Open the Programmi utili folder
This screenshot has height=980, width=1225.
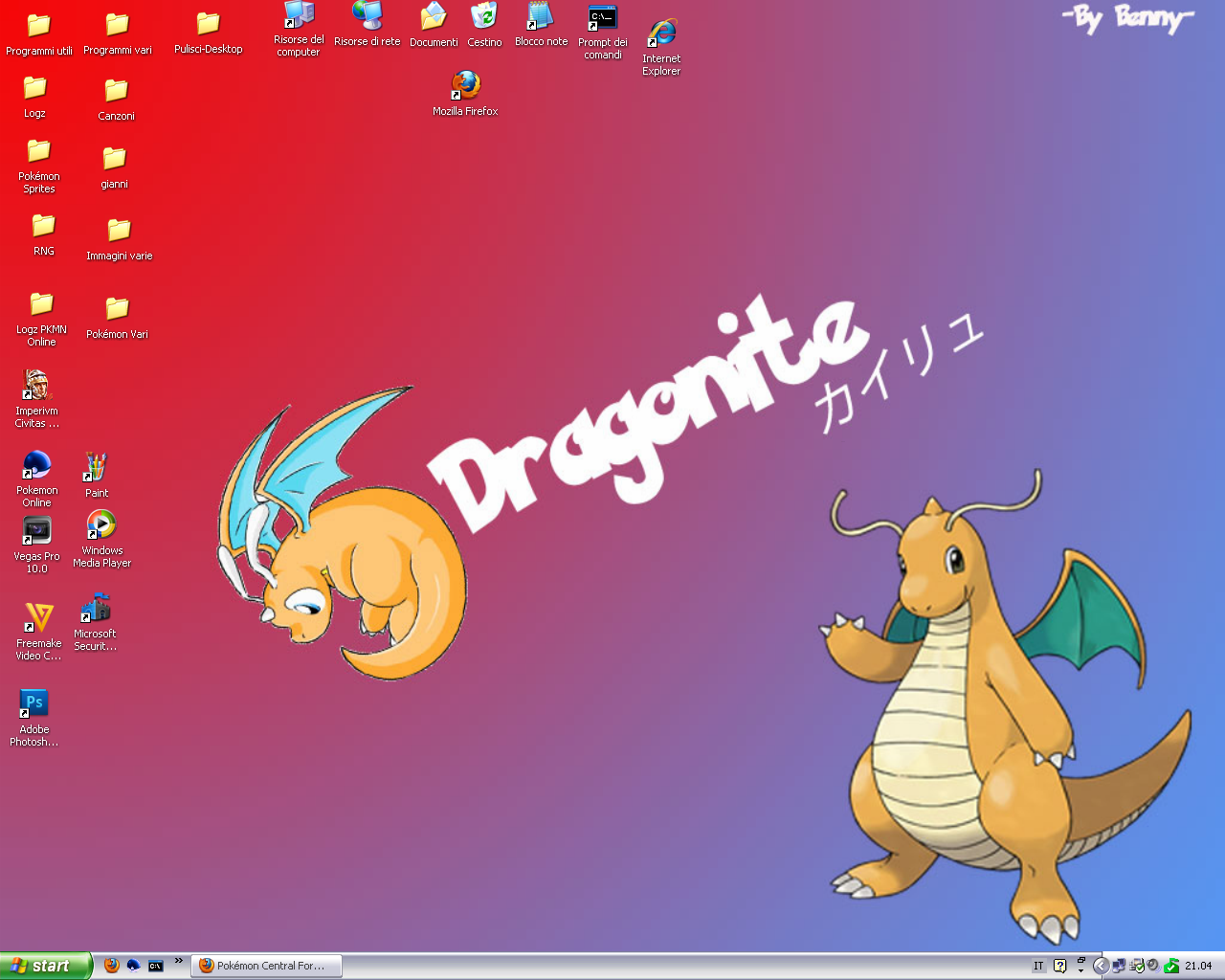pyautogui.click(x=38, y=35)
